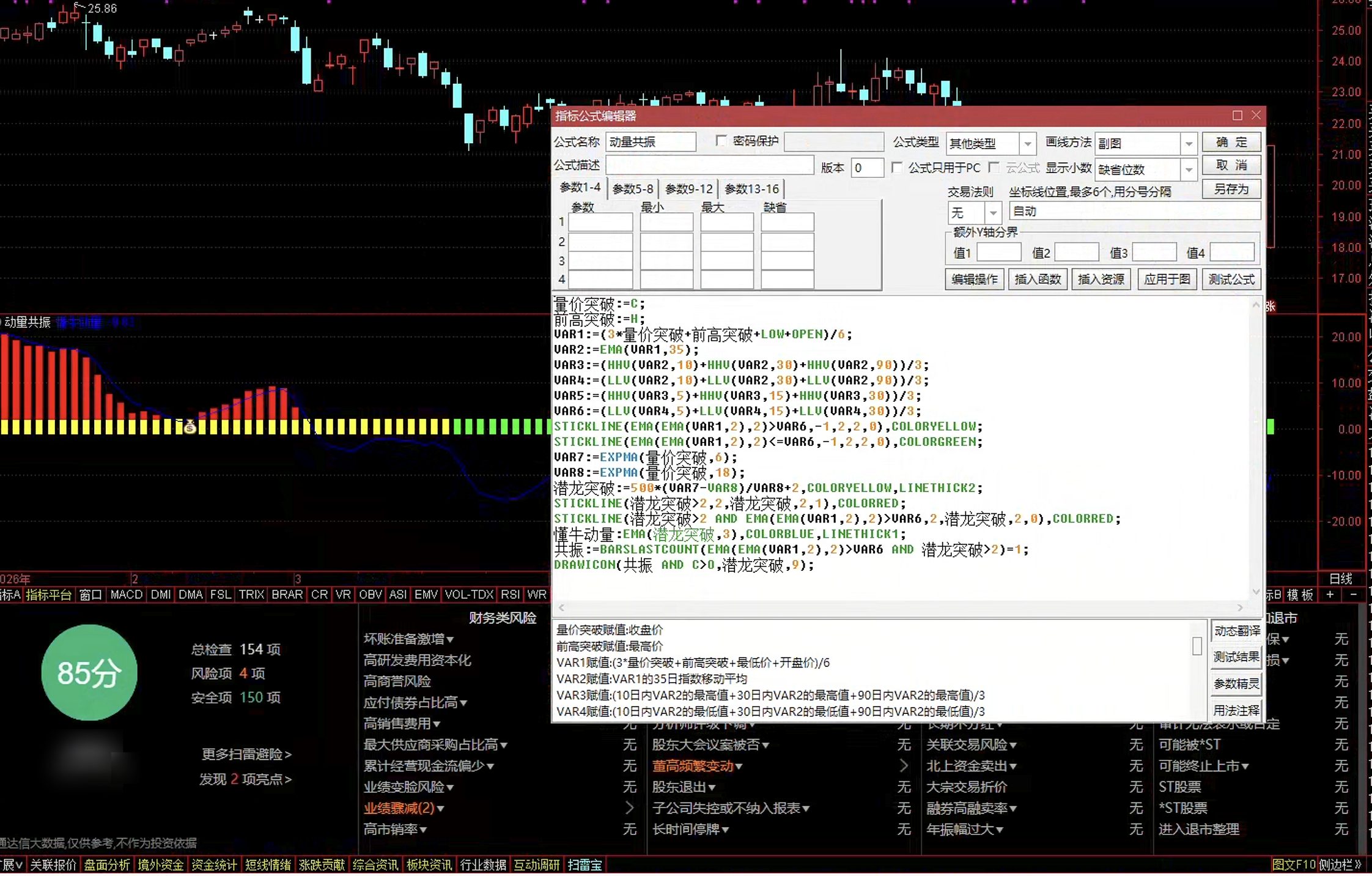Click the 测试结果 button
The image size is (1372, 876).
tap(1237, 657)
